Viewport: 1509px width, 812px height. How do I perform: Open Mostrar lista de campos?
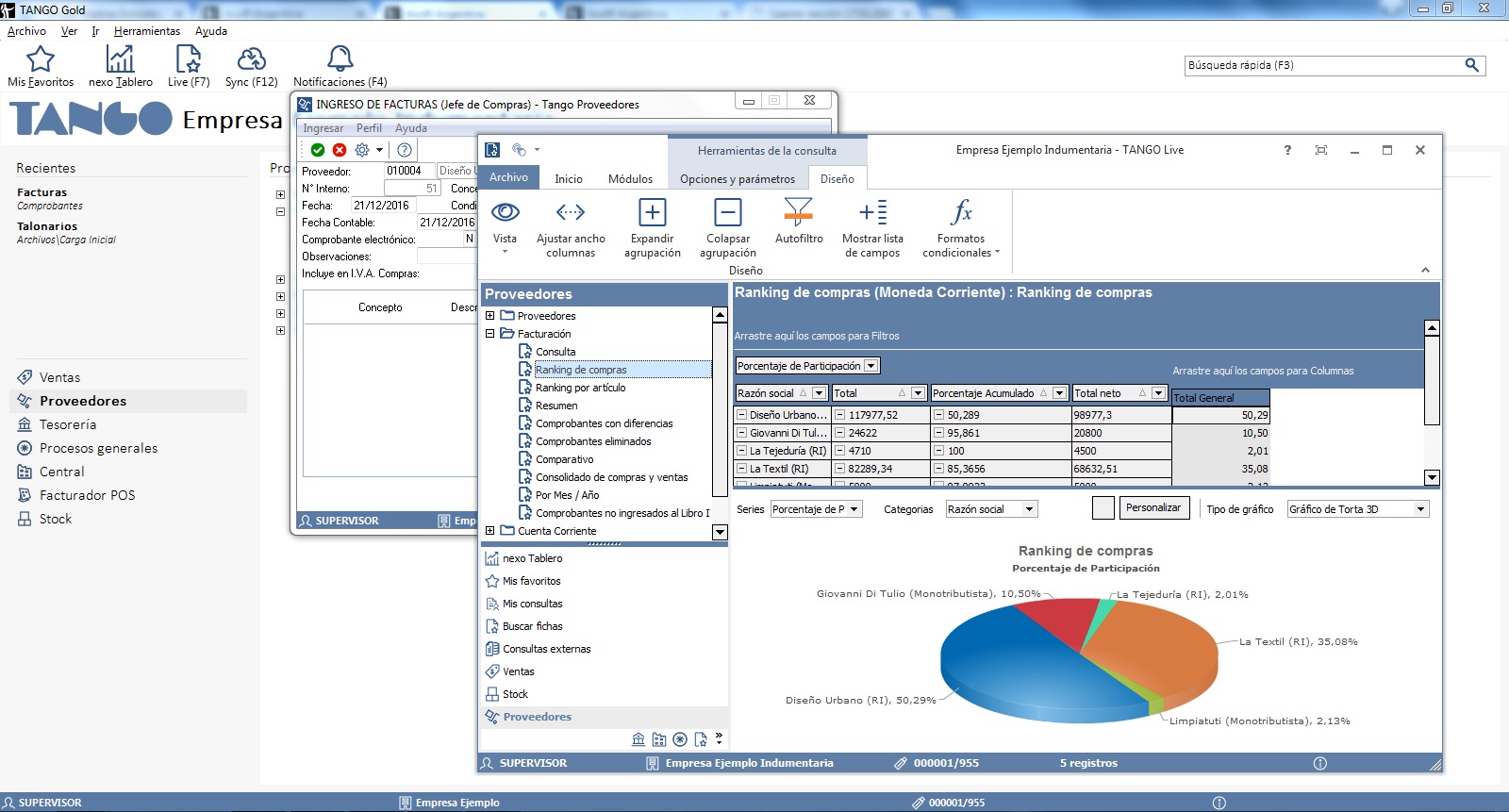pos(872,213)
